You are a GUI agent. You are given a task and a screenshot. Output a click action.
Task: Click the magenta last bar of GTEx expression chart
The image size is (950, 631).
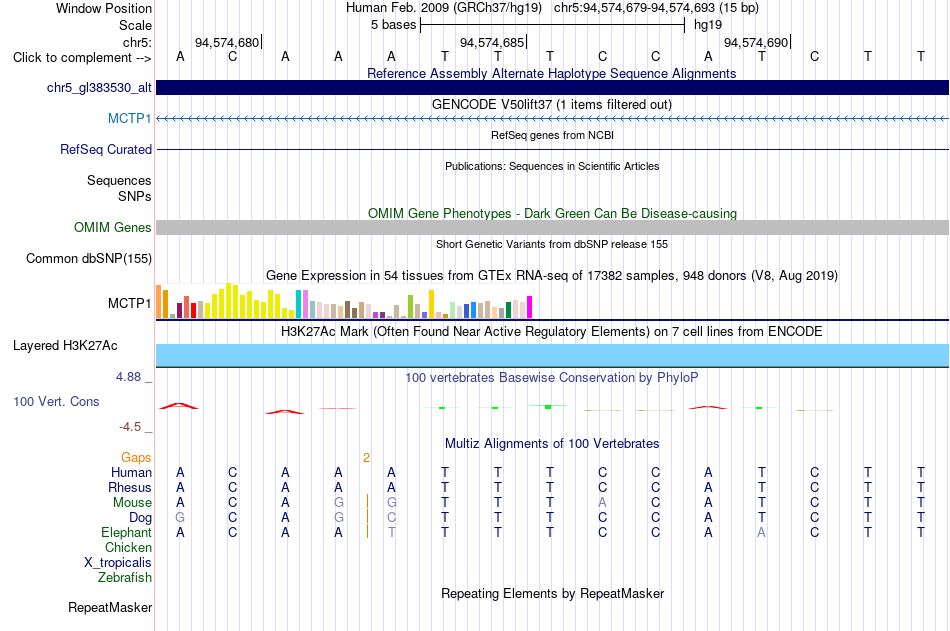coord(530,307)
